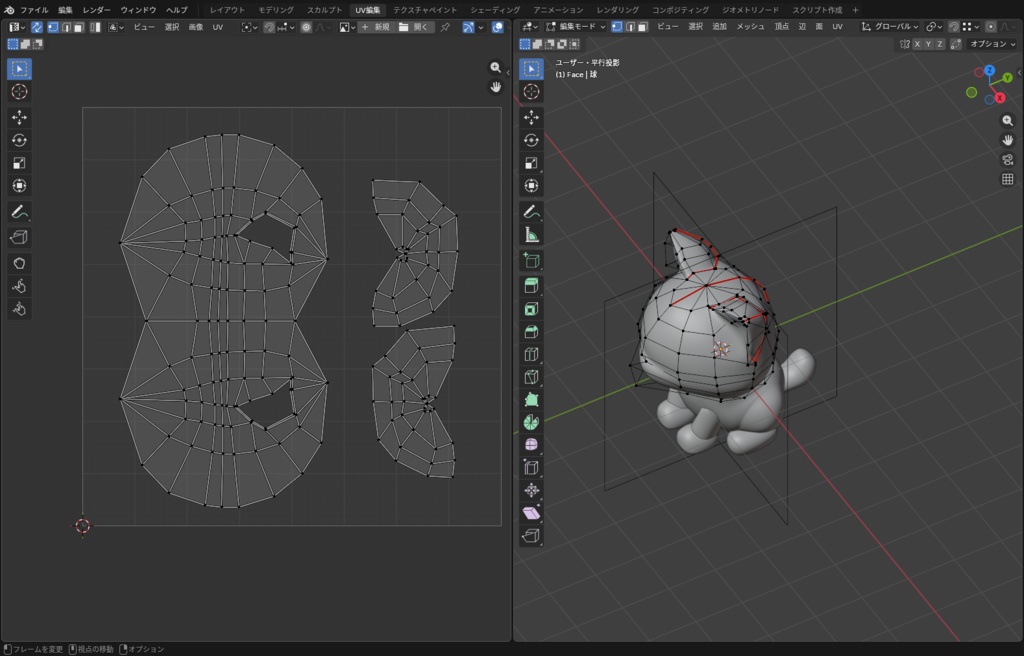
Task: Select the Measure tool in the 3D viewport
Action: coord(531,233)
